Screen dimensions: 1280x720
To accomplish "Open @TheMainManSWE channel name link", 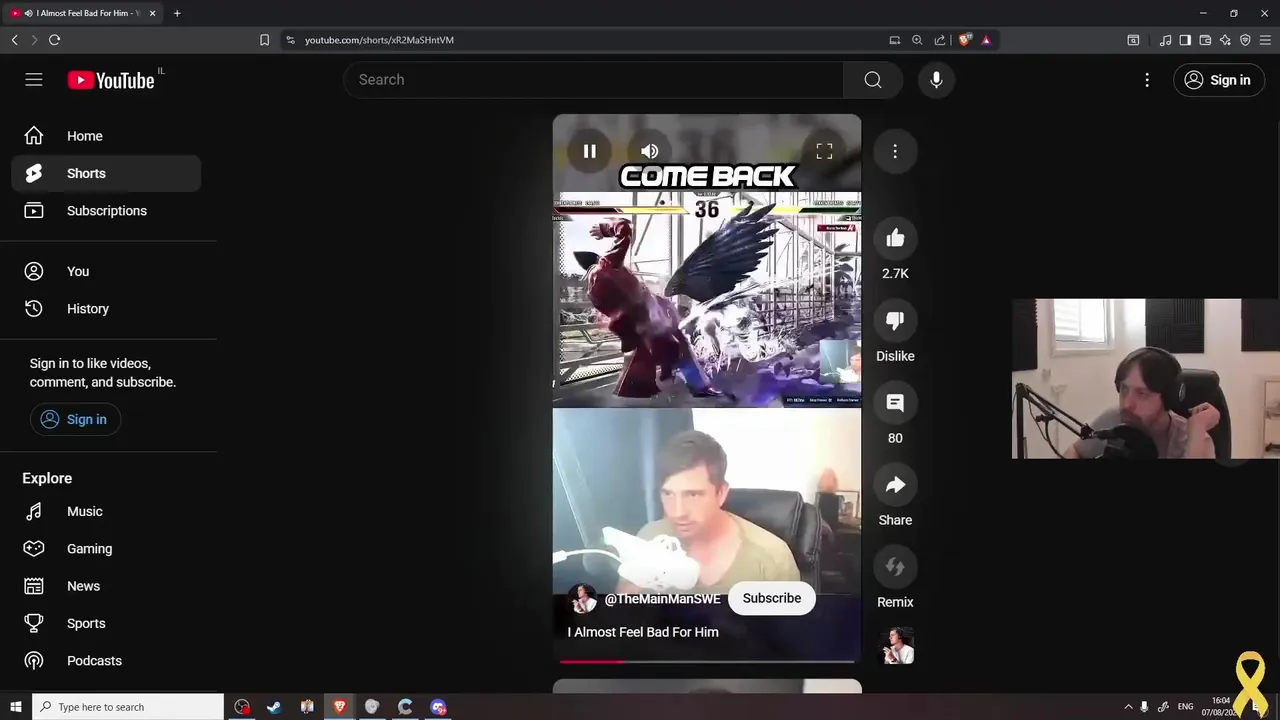I will (662, 599).
